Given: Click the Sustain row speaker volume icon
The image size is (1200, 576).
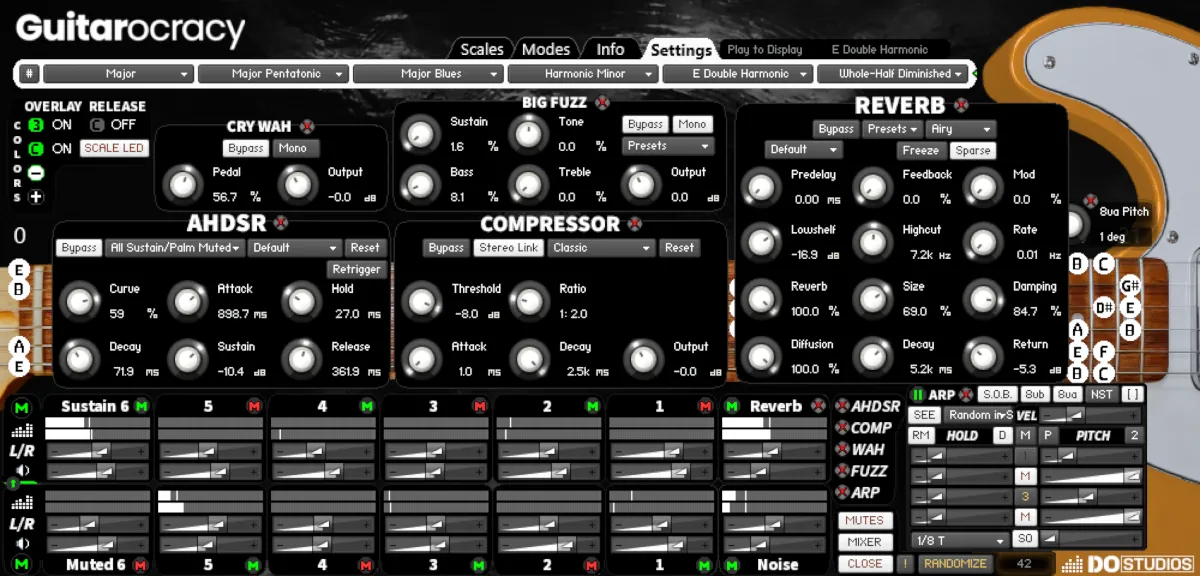Looking at the screenshot, I should pos(21,471).
